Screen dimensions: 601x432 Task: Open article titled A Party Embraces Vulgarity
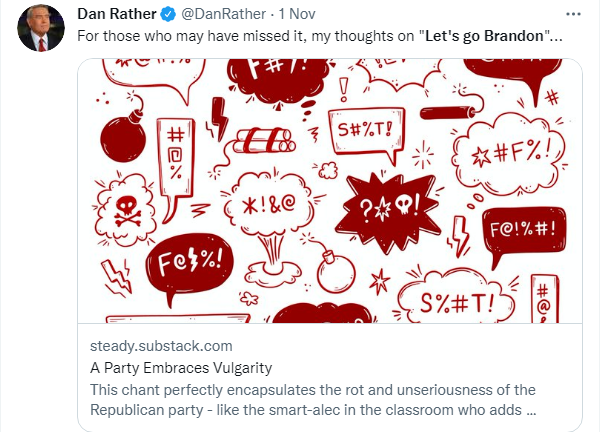(181, 368)
